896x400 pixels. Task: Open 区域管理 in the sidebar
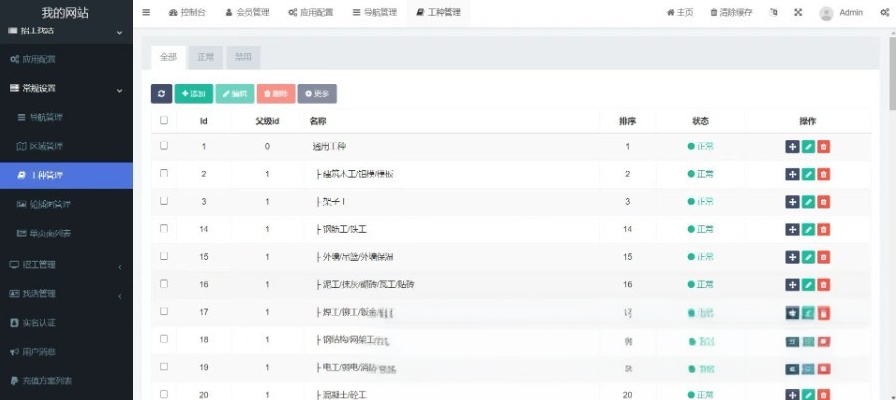pyautogui.click(x=66, y=147)
